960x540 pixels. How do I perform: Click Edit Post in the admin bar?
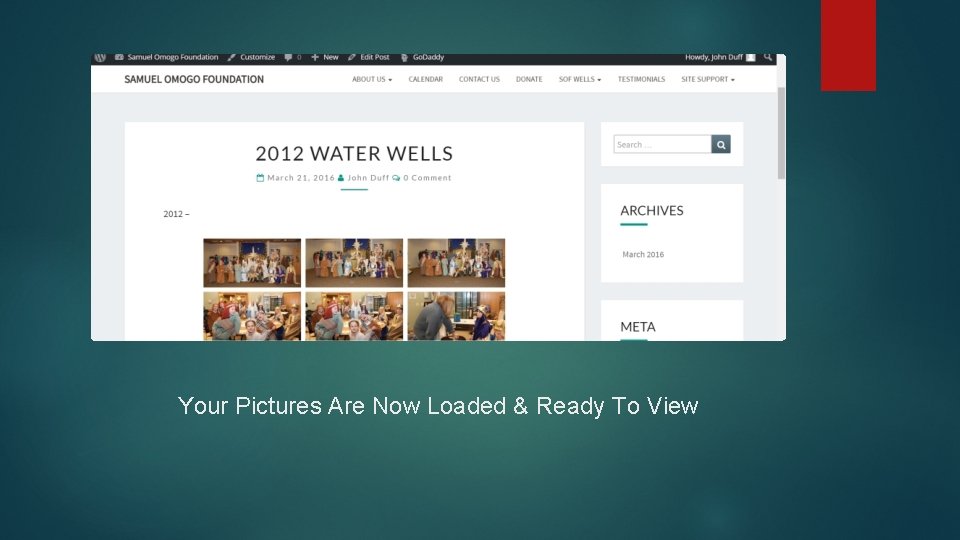[369, 57]
